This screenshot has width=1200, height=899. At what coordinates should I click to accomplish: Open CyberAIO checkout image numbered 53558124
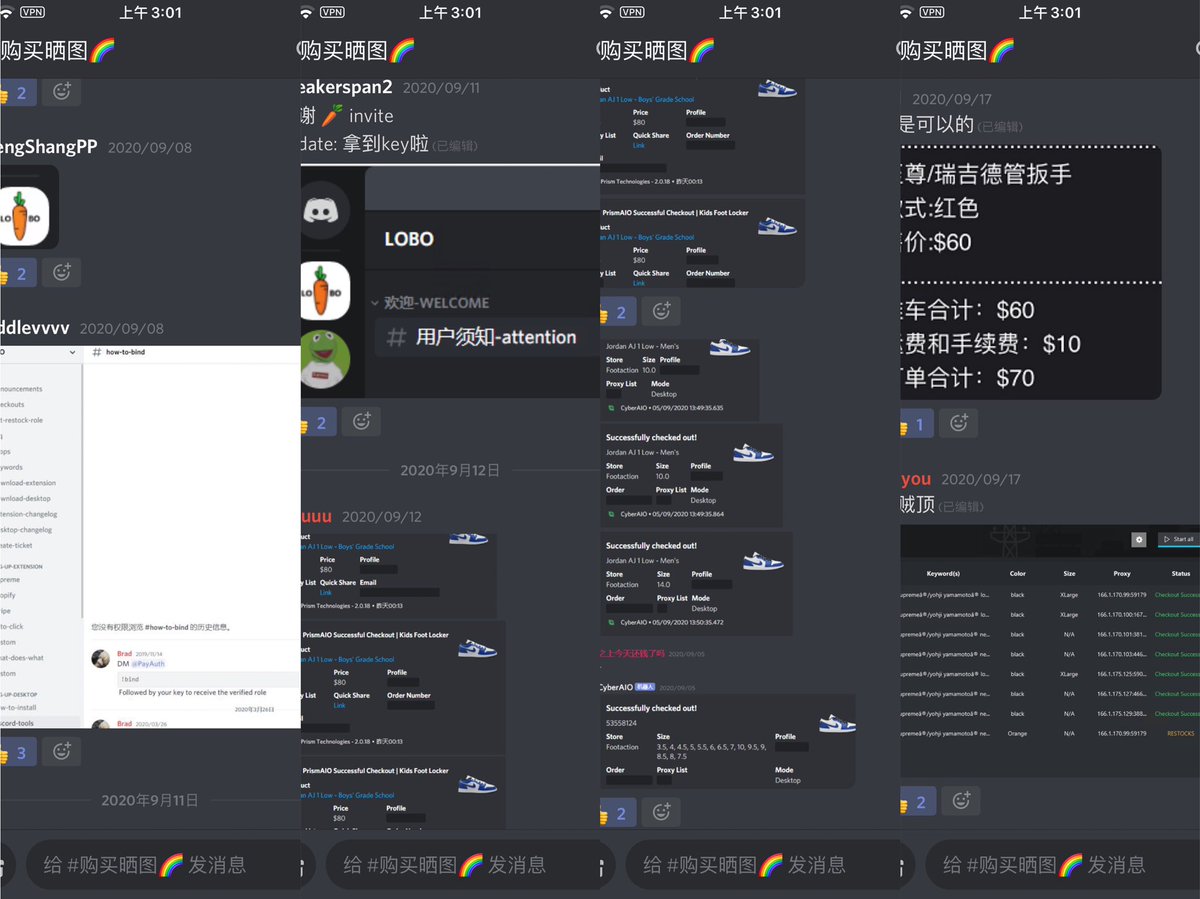click(x=727, y=743)
